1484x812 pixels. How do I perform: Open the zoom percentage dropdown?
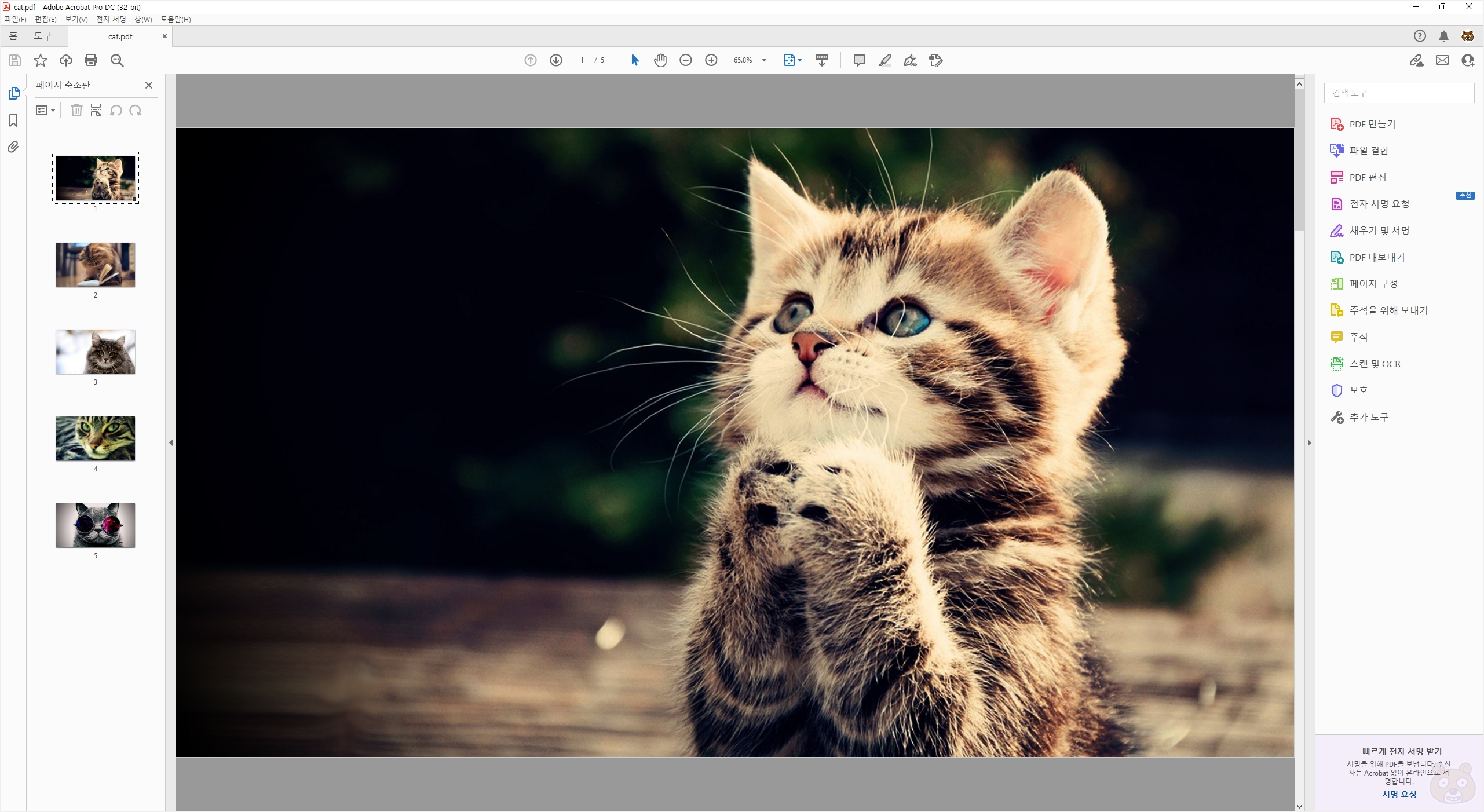[x=764, y=60]
